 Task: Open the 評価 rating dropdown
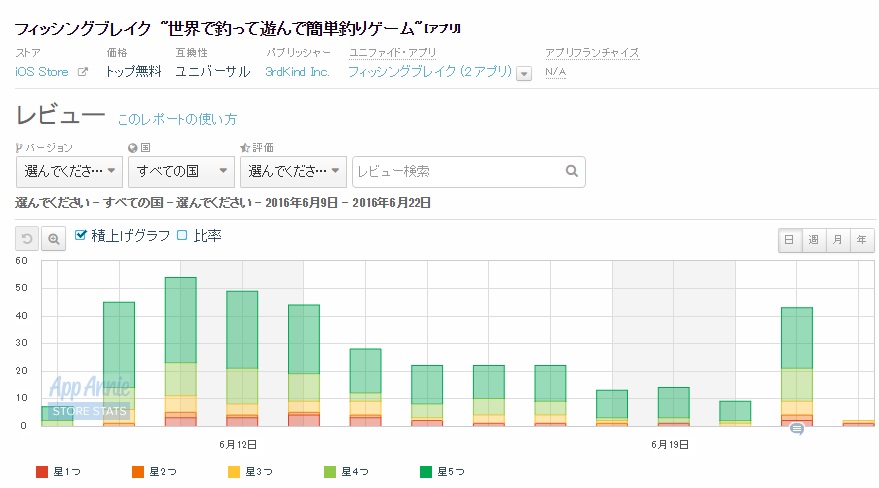(293, 171)
